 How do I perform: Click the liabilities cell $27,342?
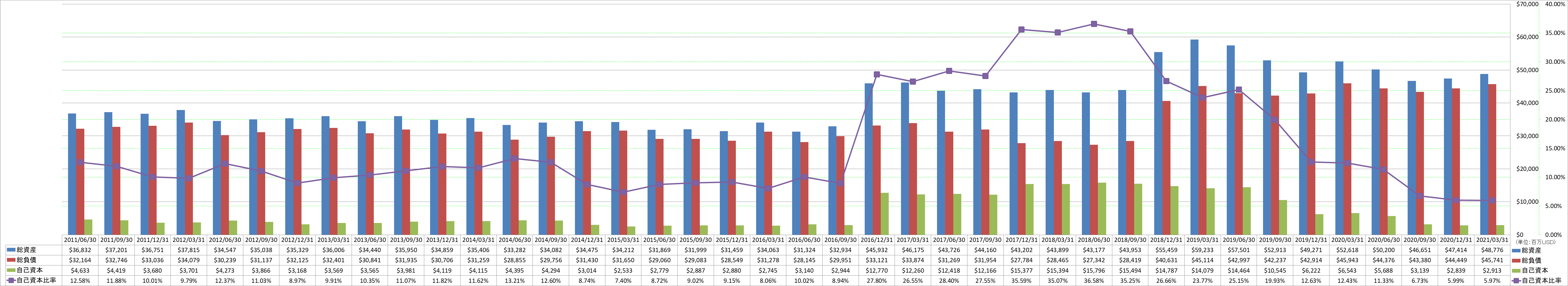(x=1094, y=260)
